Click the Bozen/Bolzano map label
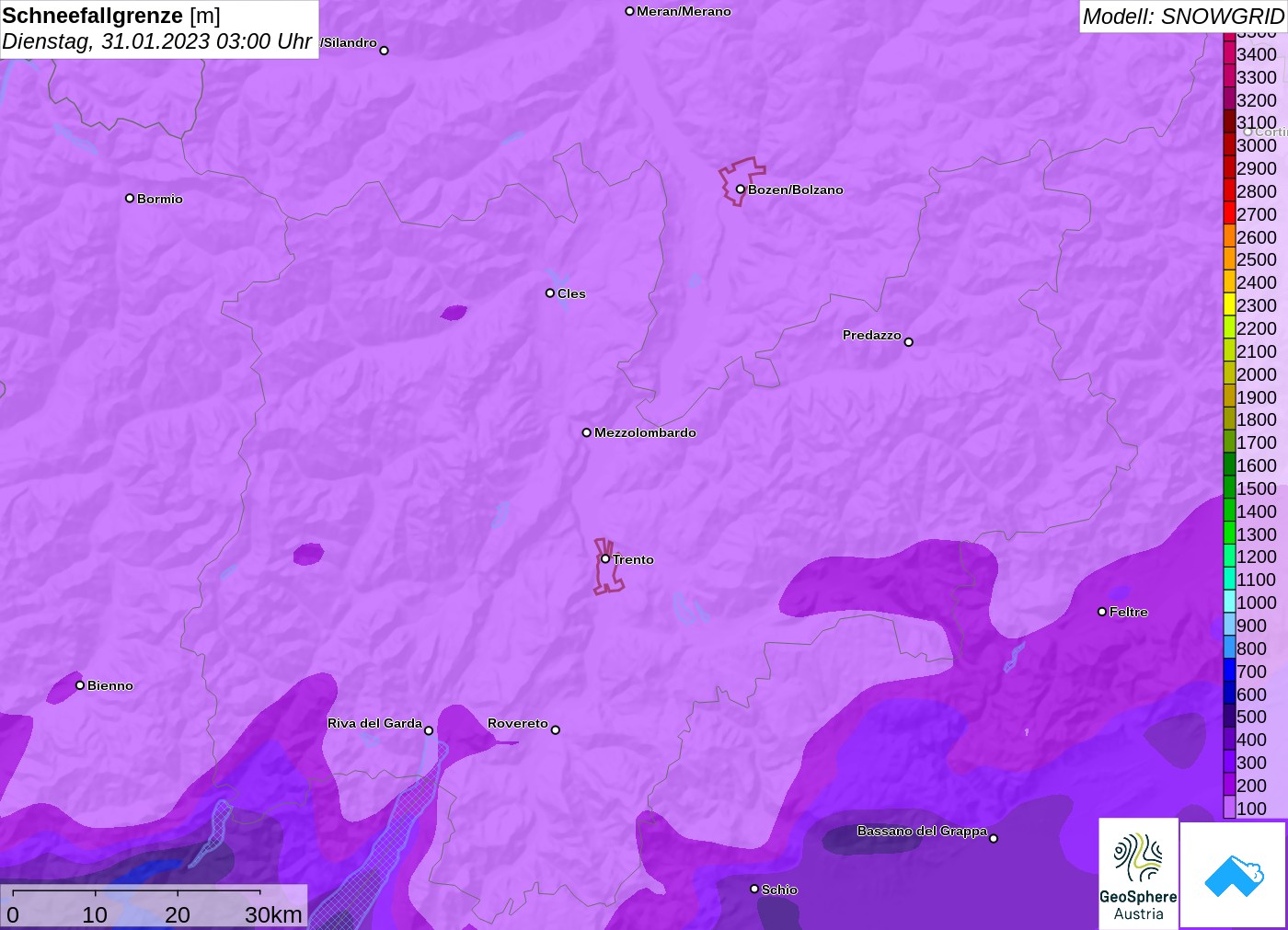 pos(796,189)
